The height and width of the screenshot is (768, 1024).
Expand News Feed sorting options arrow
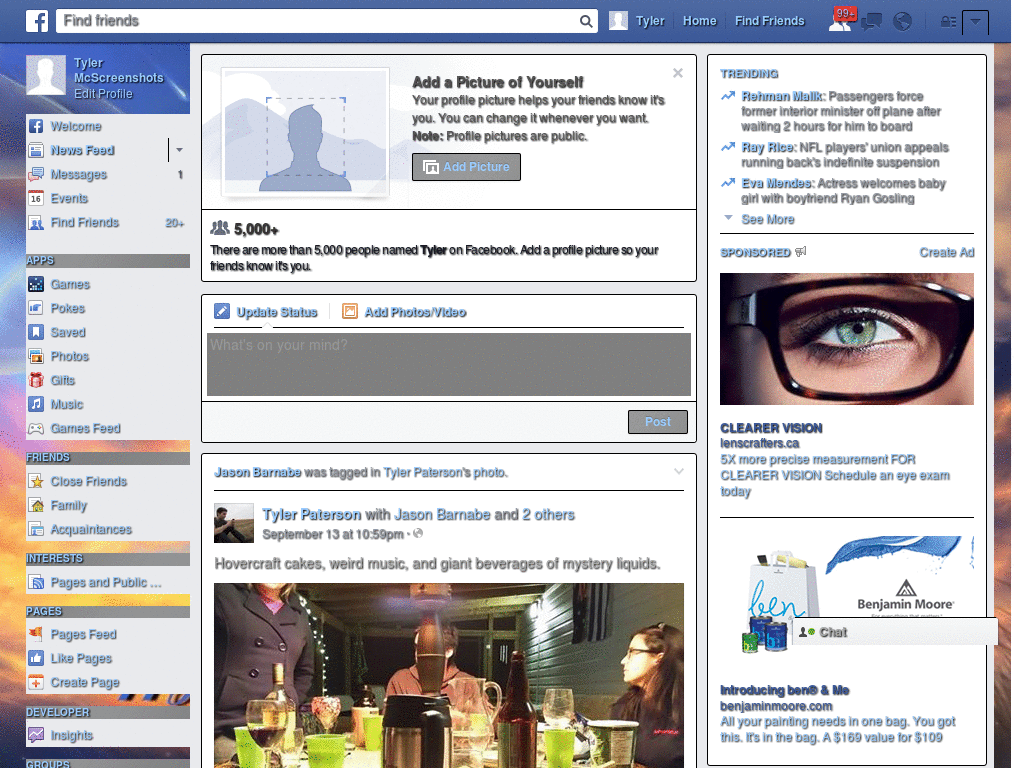tap(179, 150)
